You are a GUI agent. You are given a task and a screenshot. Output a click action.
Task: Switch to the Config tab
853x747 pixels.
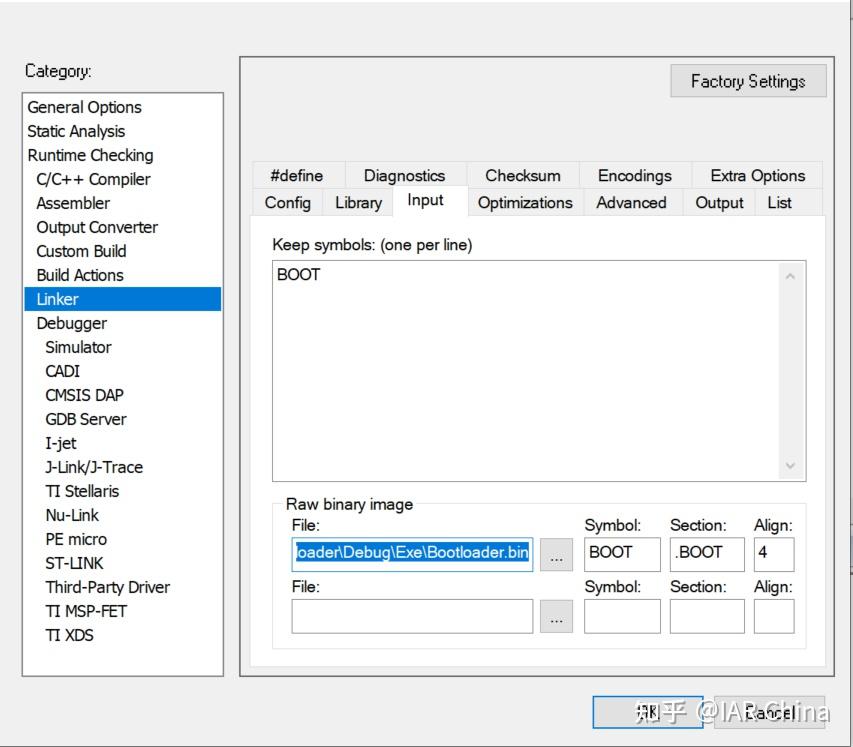287,202
